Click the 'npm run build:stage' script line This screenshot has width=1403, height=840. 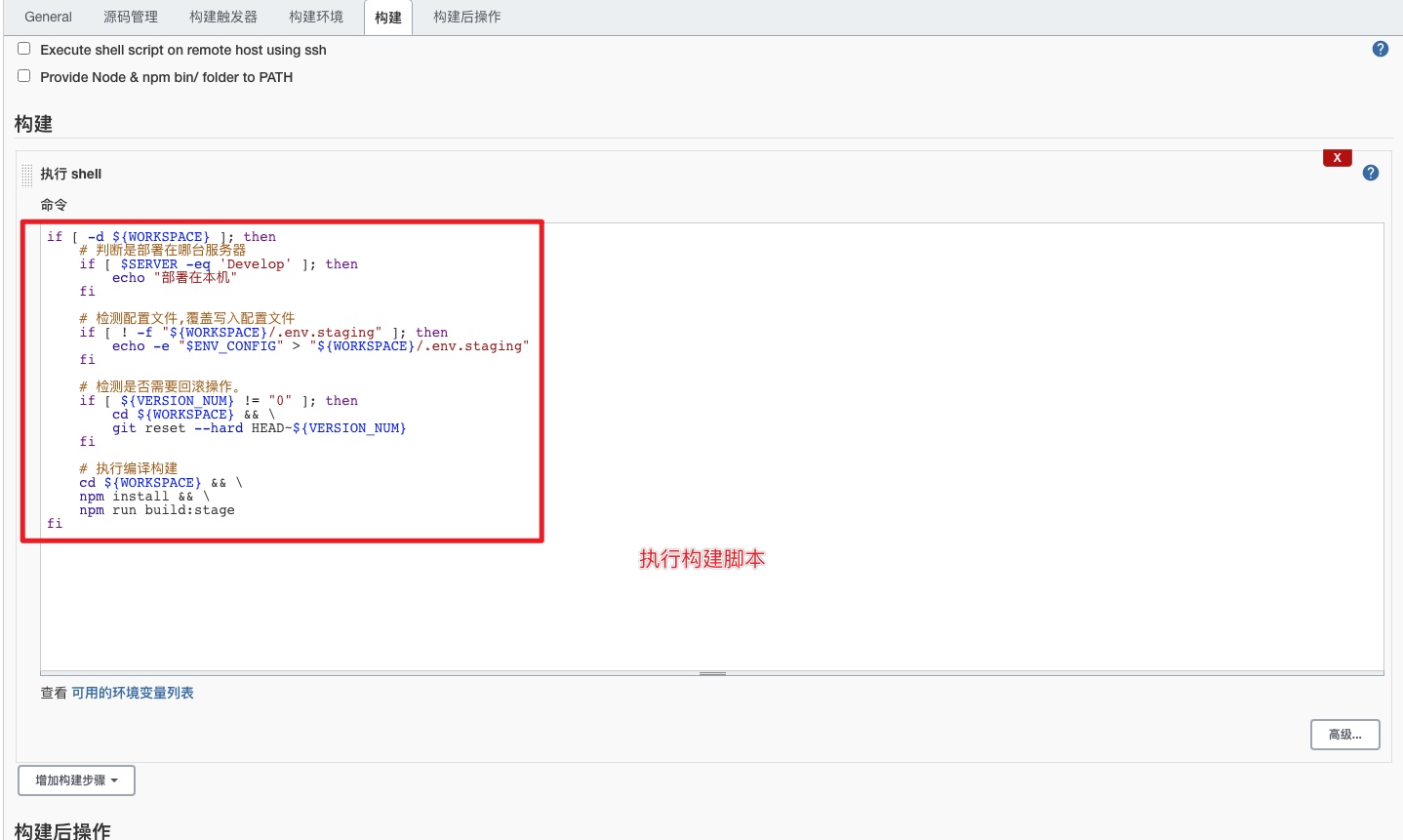pyautogui.click(x=157, y=510)
